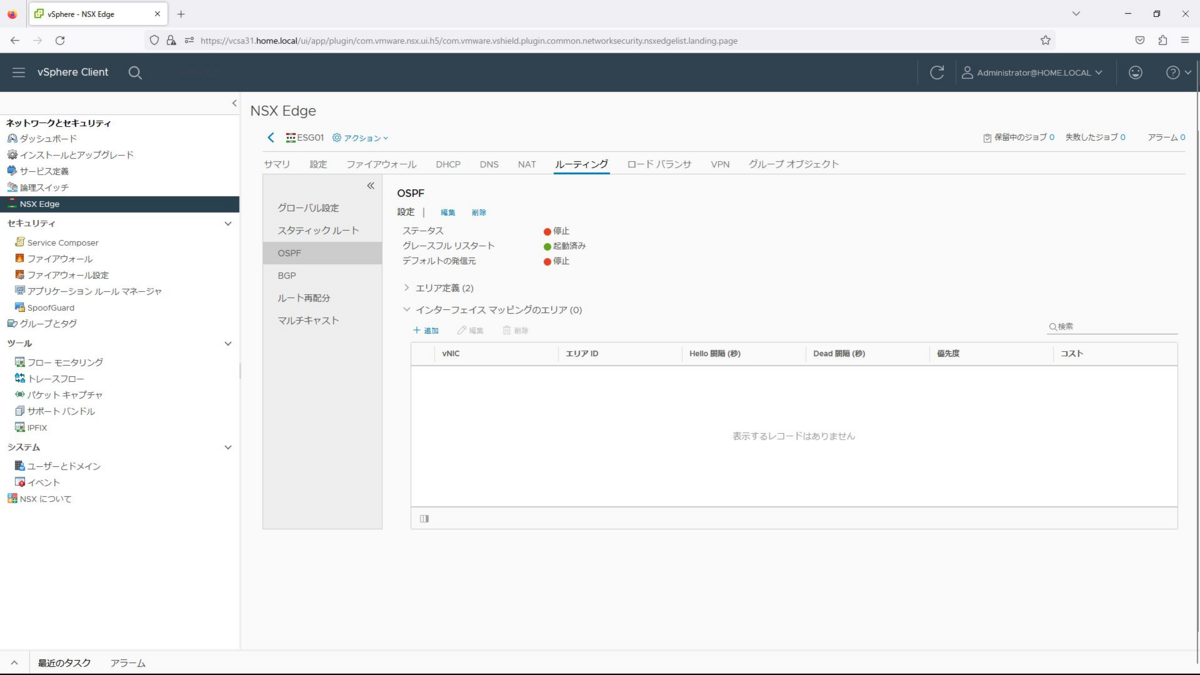Viewport: 1200px width, 675px height.
Task: Click 追加 to add interface mapping
Action: point(426,330)
